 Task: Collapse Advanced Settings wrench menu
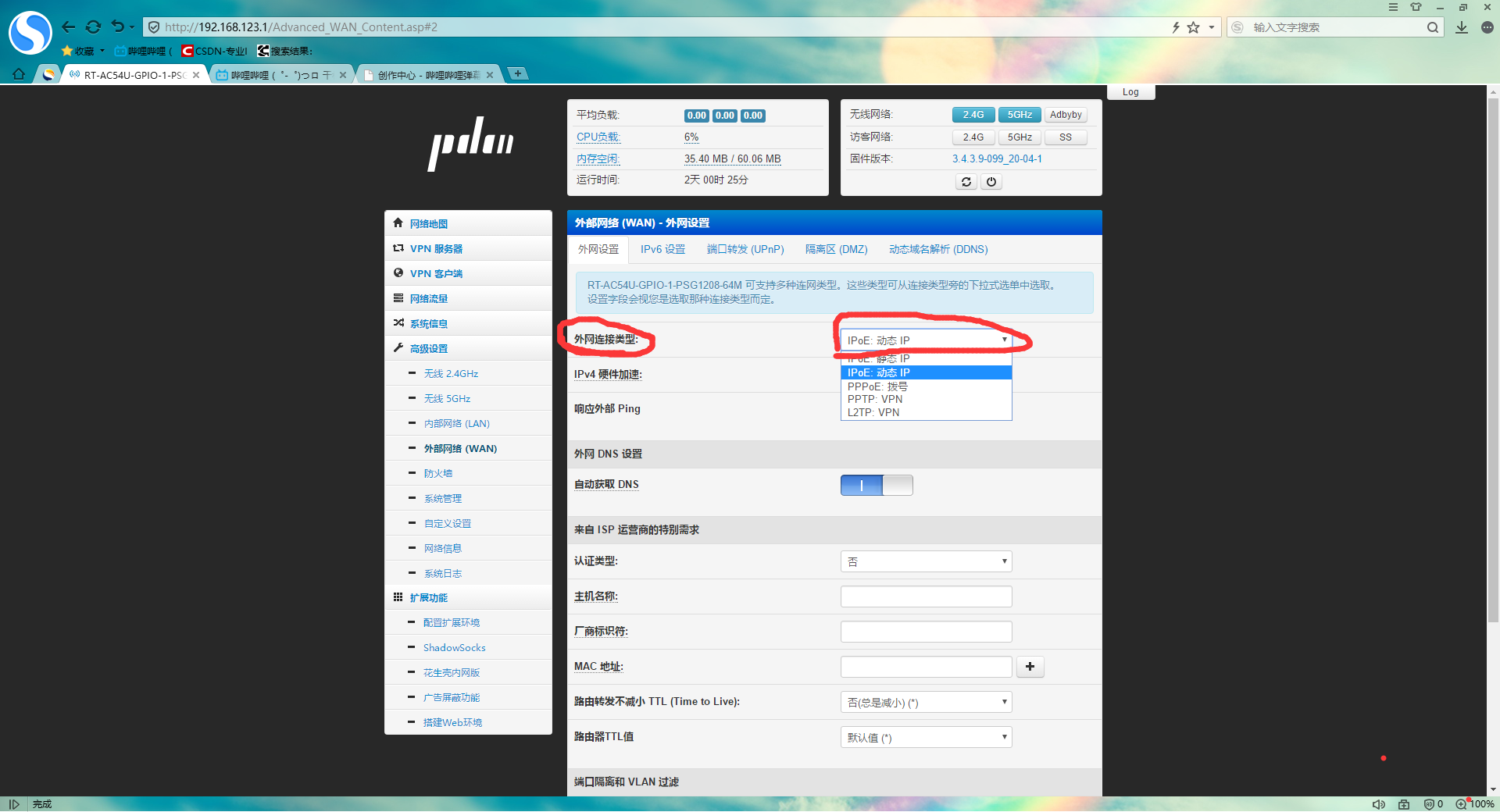468,348
